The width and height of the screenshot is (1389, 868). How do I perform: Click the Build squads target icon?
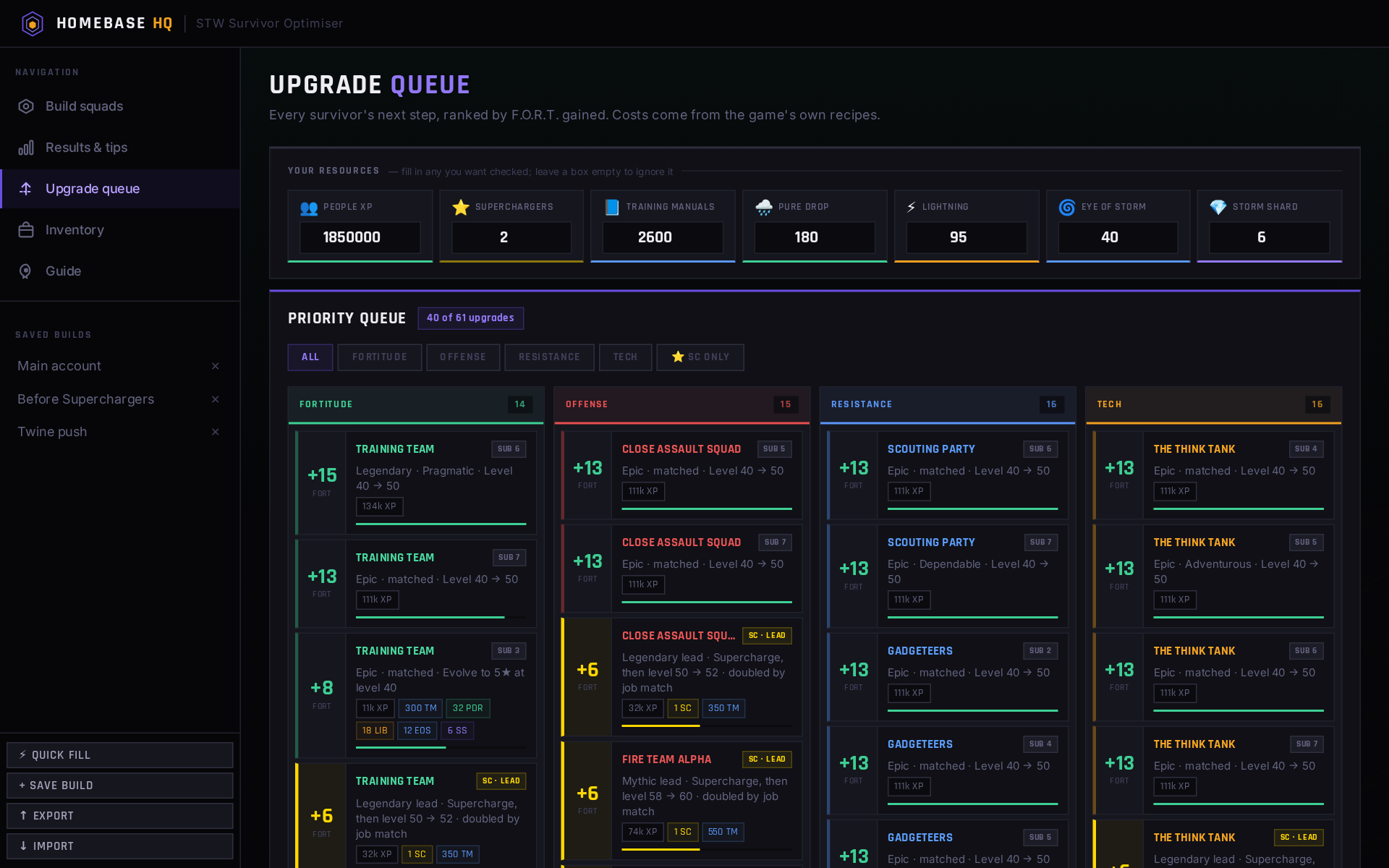pos(26,106)
